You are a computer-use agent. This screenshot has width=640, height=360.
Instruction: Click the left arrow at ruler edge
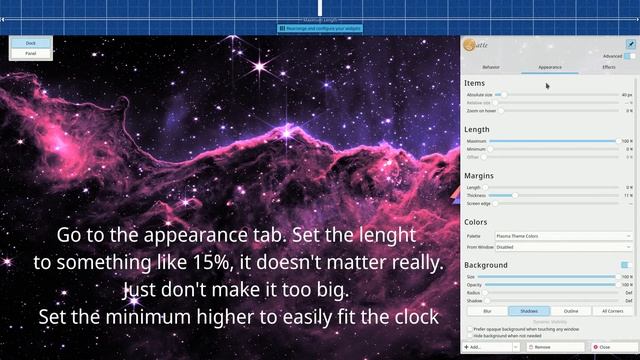[x=2, y=20]
